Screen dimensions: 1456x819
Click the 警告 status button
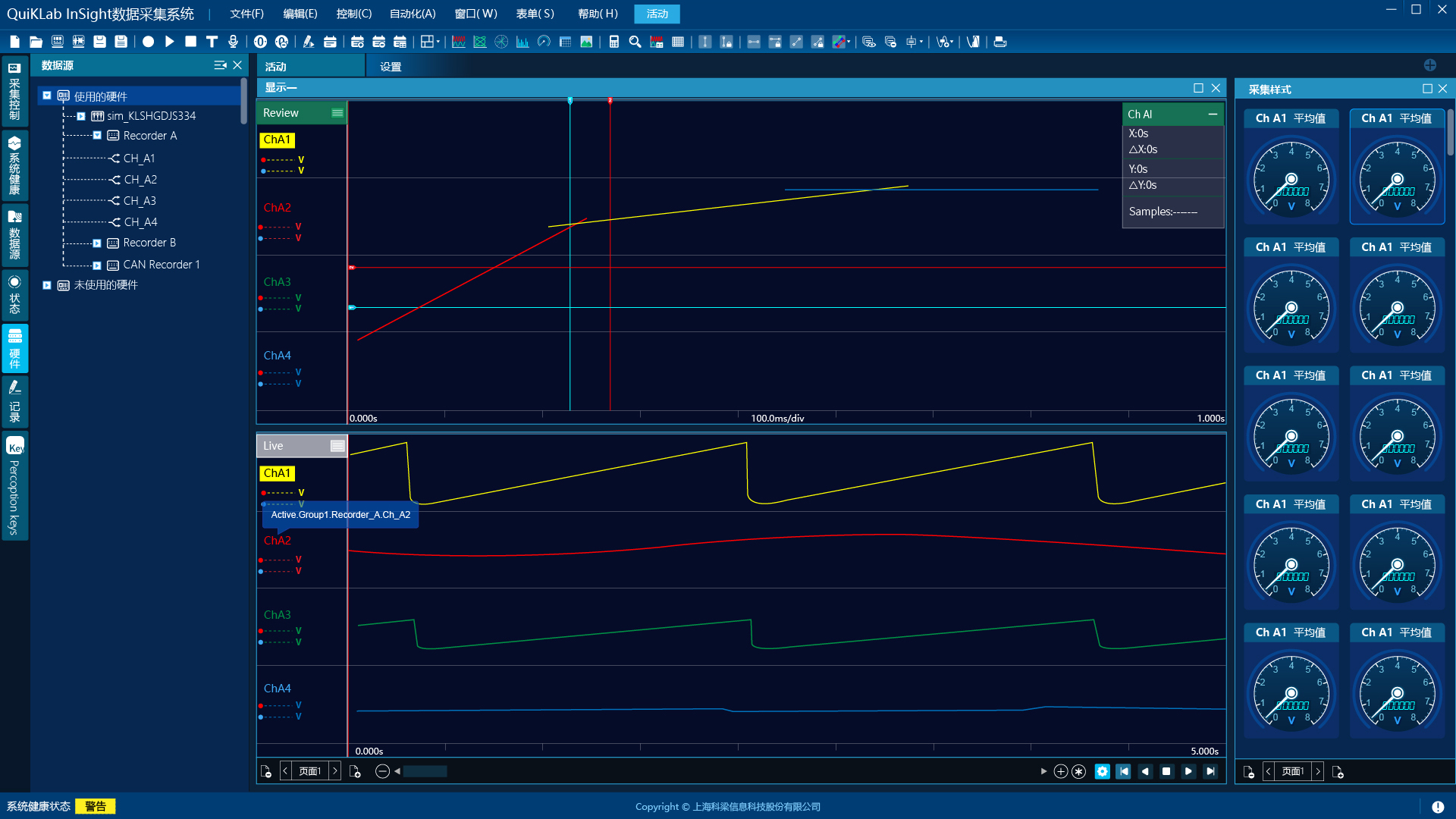pos(96,806)
